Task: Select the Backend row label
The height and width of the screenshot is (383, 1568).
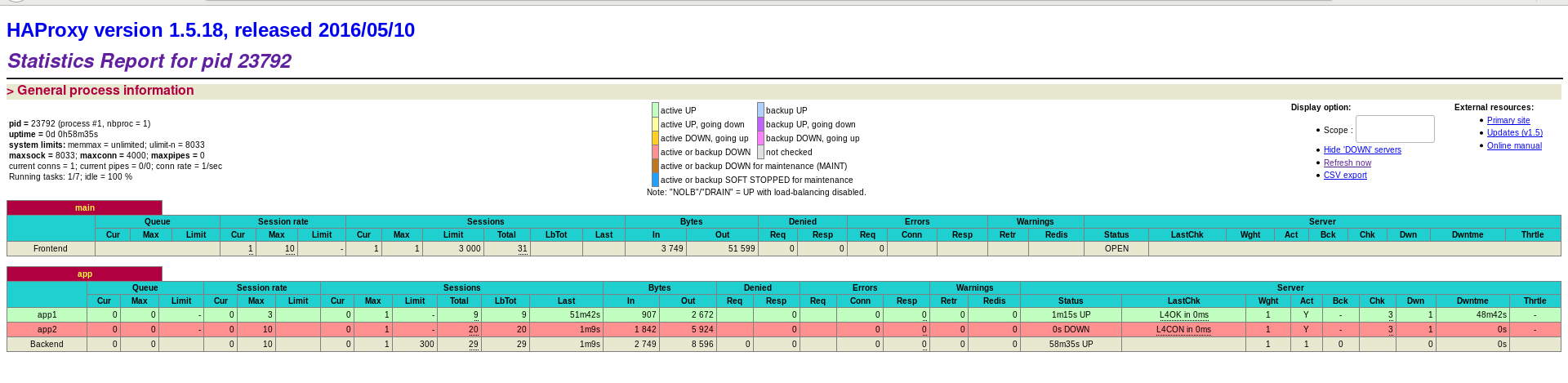Action: 47,344
